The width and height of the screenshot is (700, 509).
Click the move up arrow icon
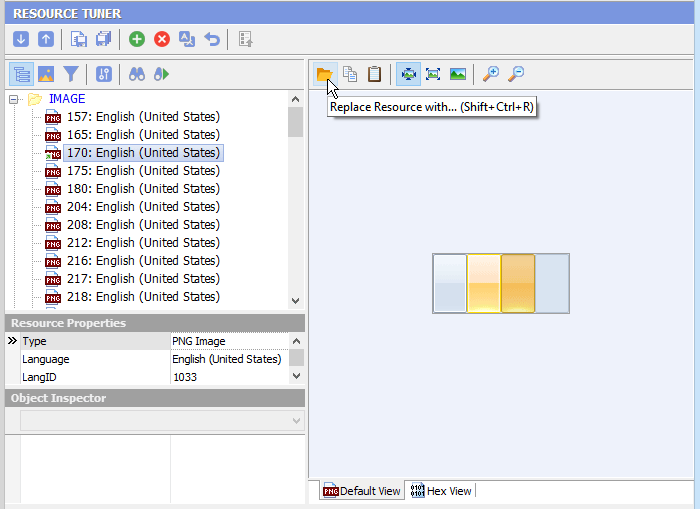(x=46, y=39)
